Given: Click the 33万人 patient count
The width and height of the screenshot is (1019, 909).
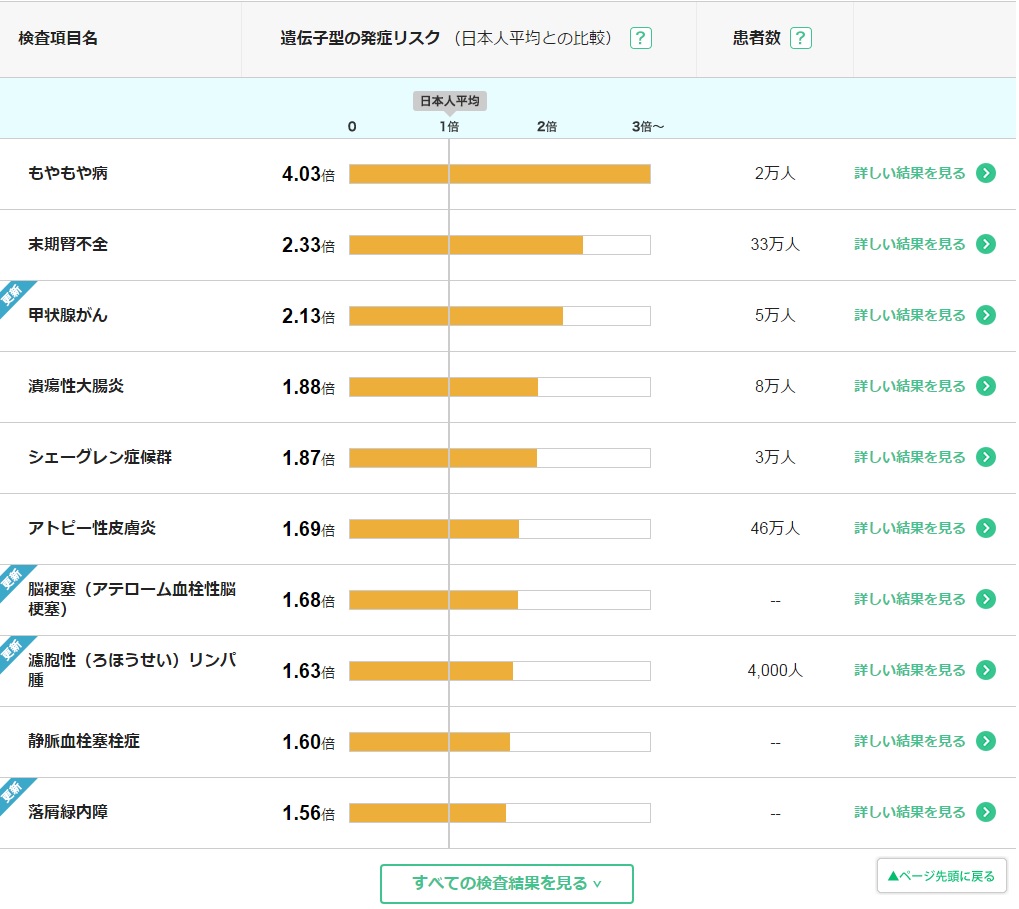Looking at the screenshot, I should pyautogui.click(x=777, y=244).
